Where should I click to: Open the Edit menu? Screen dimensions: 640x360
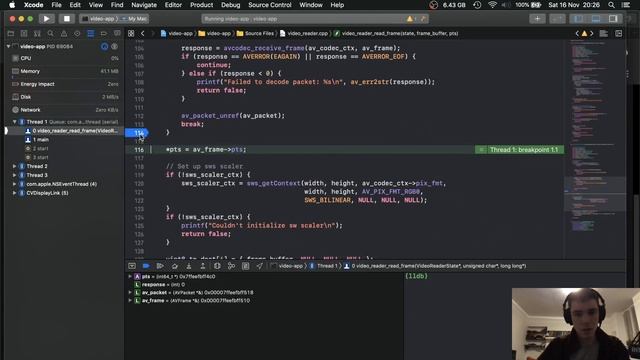tap(75, 5)
